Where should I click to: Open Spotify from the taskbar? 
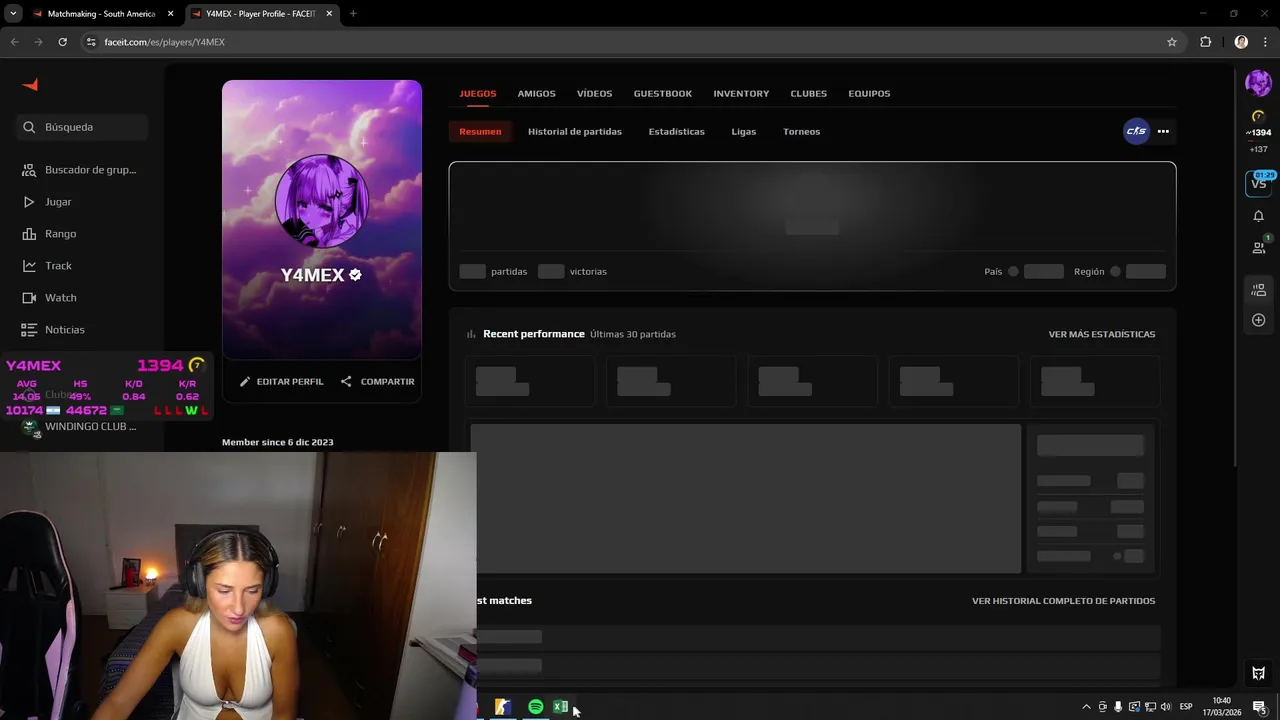click(x=536, y=707)
